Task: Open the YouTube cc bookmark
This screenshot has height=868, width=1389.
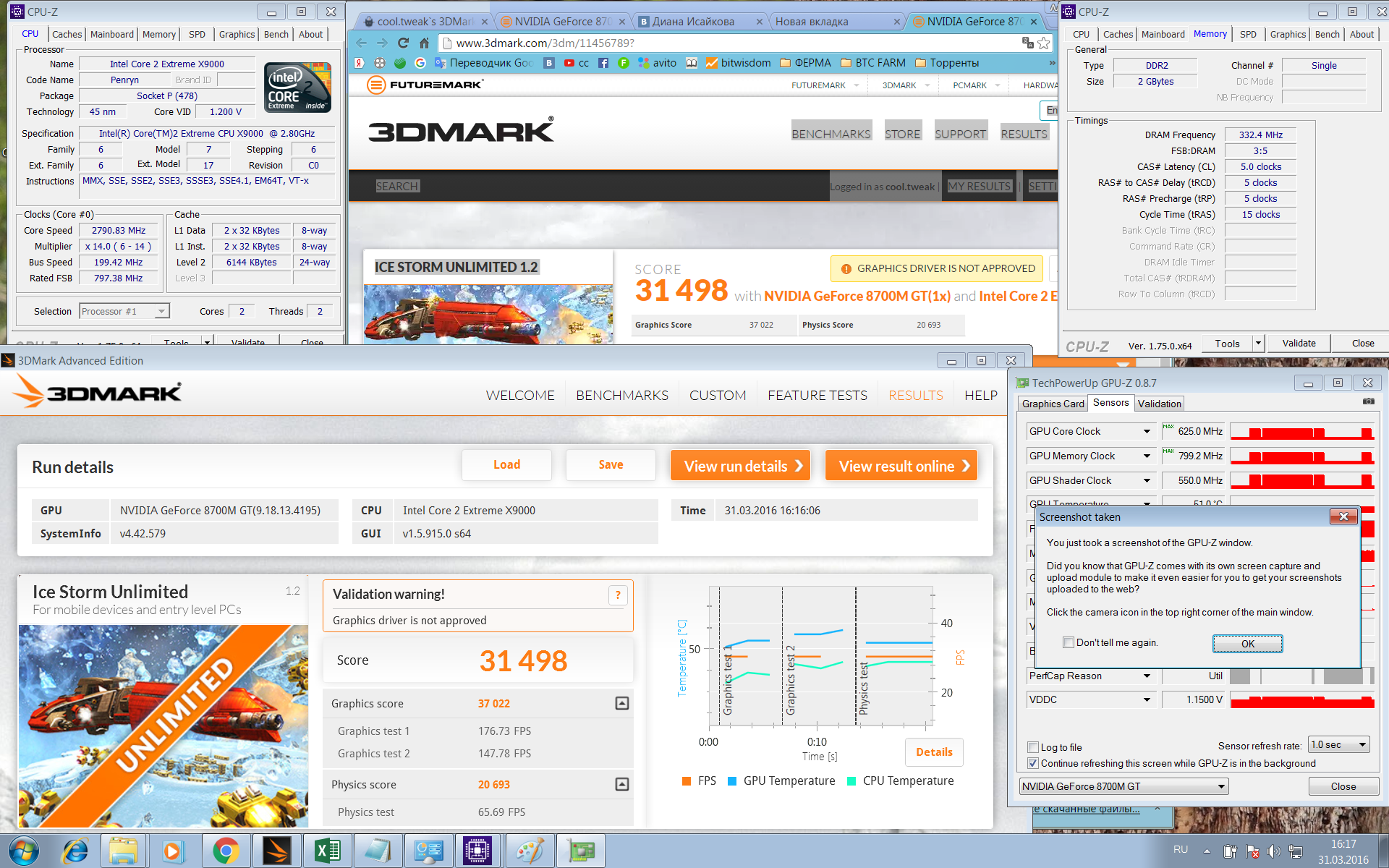Action: (577, 63)
